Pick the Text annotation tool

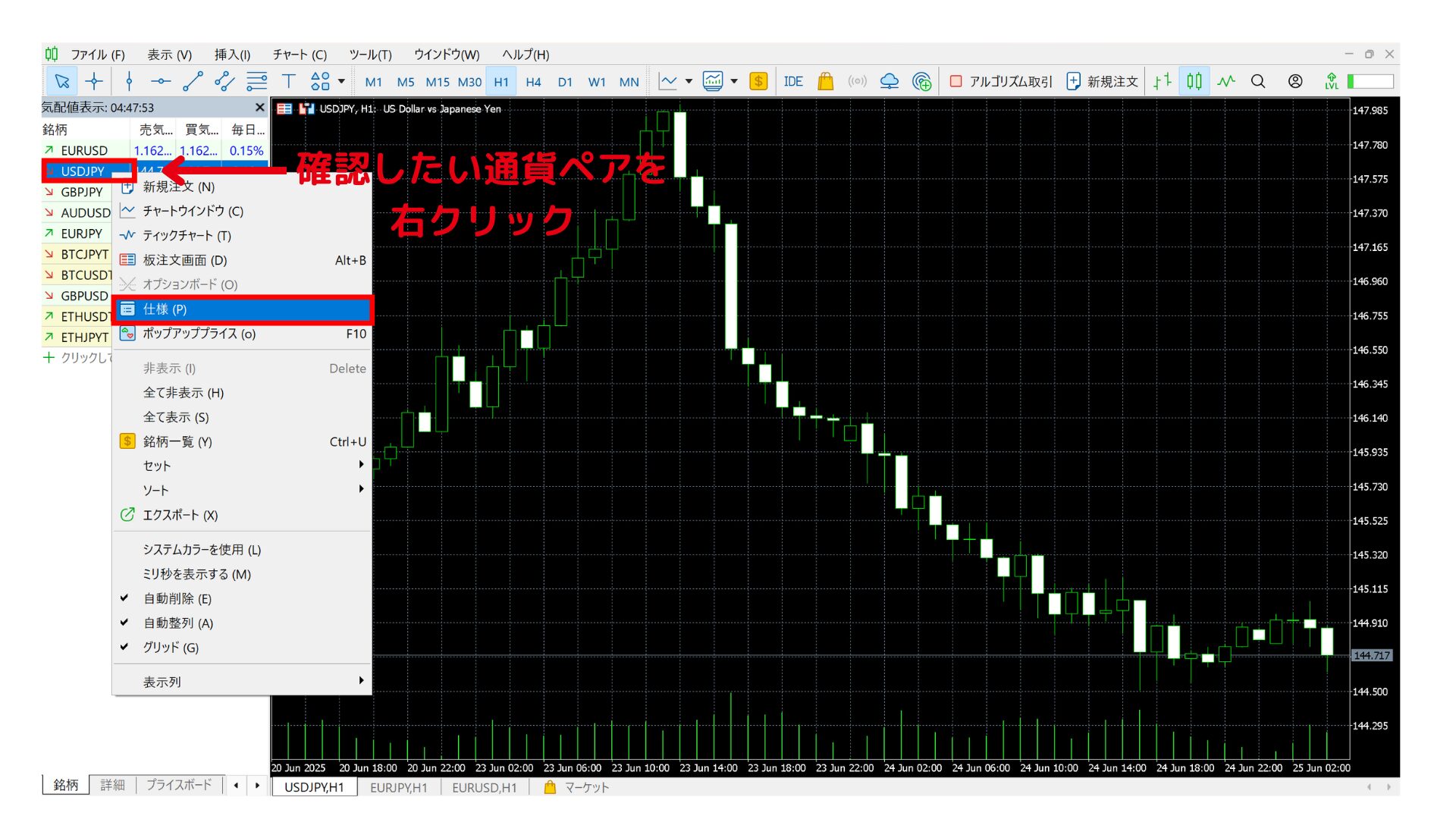[289, 81]
